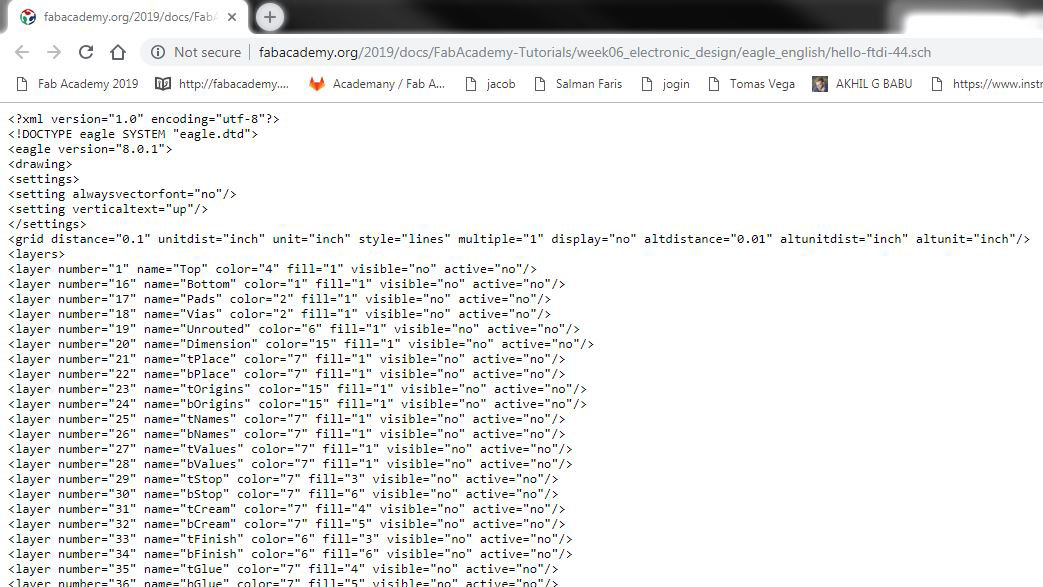Click the layer name="tPlace" line
Screen dimensions: 1043x587
click(287, 359)
